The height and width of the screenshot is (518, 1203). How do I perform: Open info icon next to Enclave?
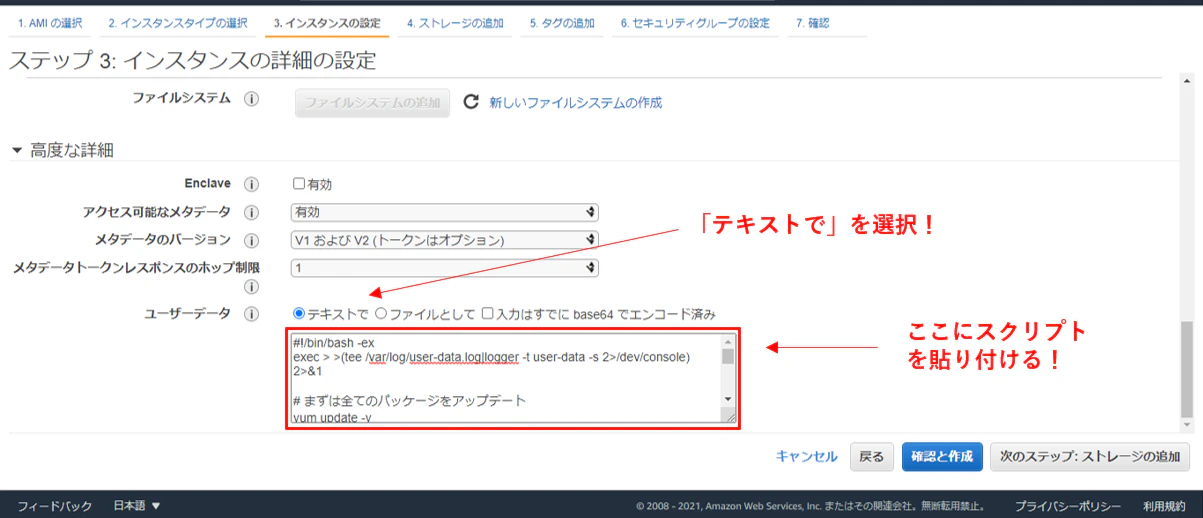[x=252, y=185]
